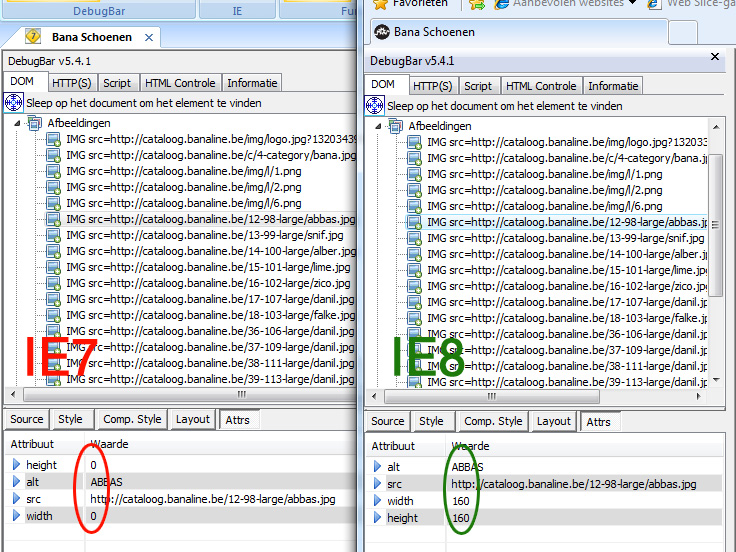
Task: Click the horizontal scrollbar thumb in IE8 DOM tree
Action: point(491,397)
